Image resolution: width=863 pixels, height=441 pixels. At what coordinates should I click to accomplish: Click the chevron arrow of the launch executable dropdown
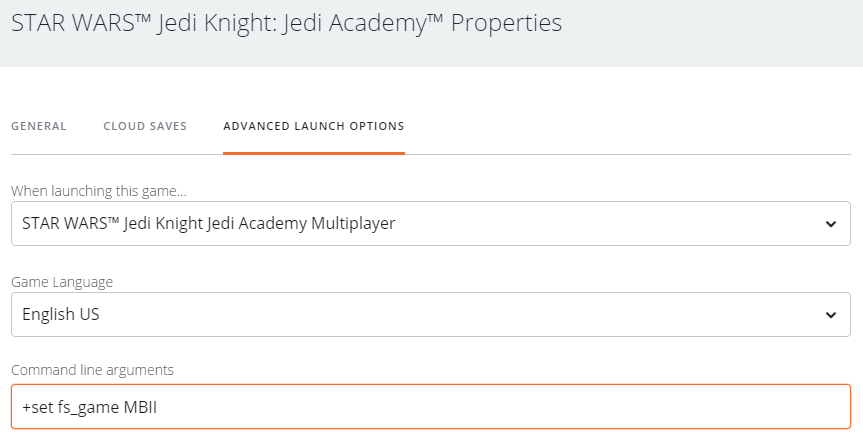click(831, 224)
